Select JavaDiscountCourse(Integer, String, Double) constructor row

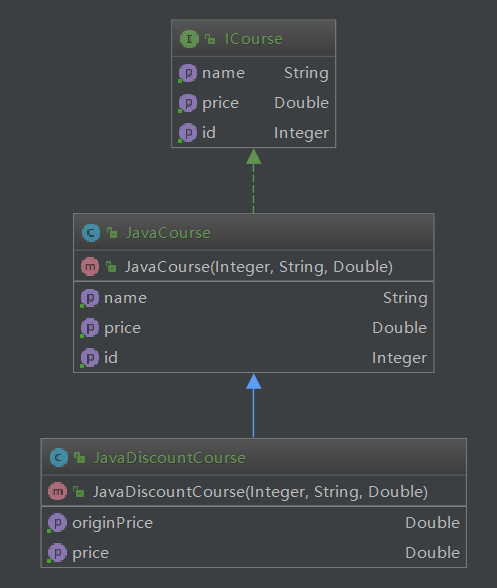(254, 491)
